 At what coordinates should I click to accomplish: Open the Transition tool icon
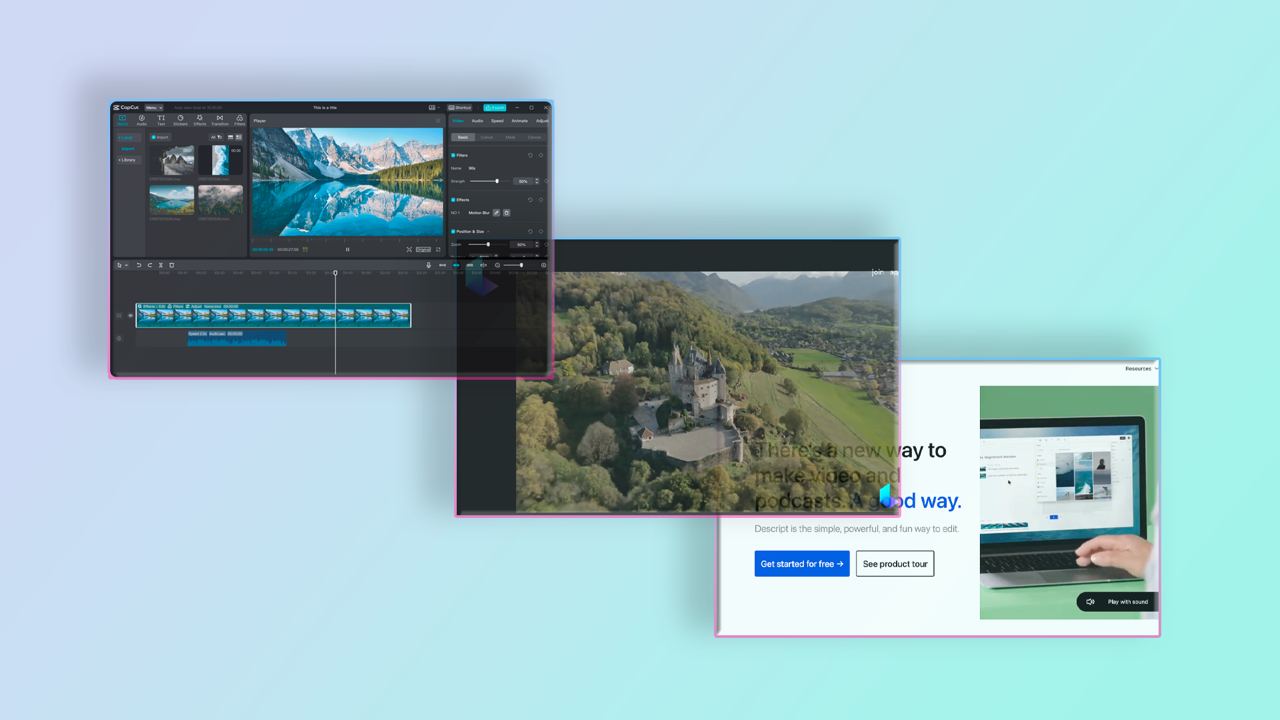coord(220,121)
